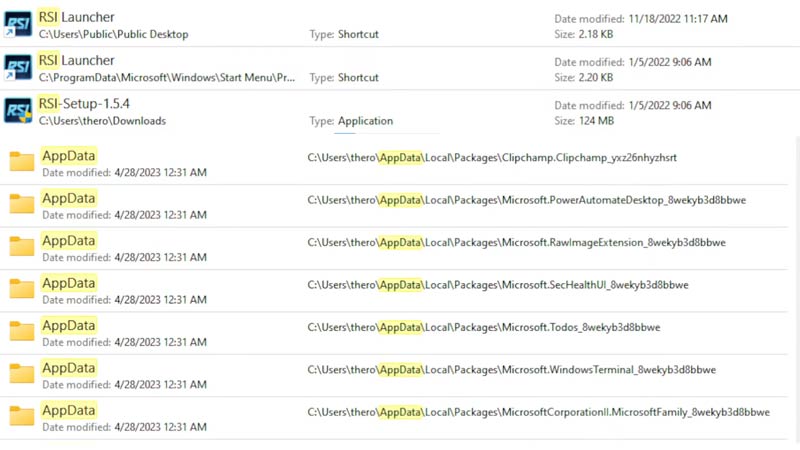Select RSI Launcher located in Start Menu path
Screen dimensions: 800x450
click(77, 60)
